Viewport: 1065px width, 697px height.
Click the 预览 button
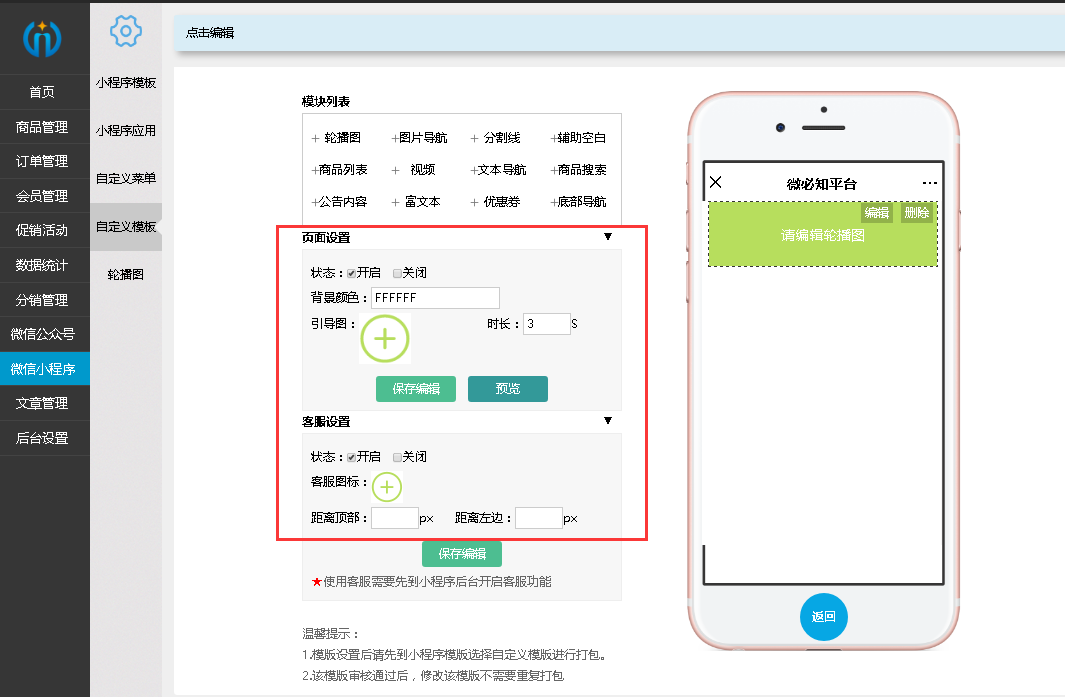click(507, 389)
